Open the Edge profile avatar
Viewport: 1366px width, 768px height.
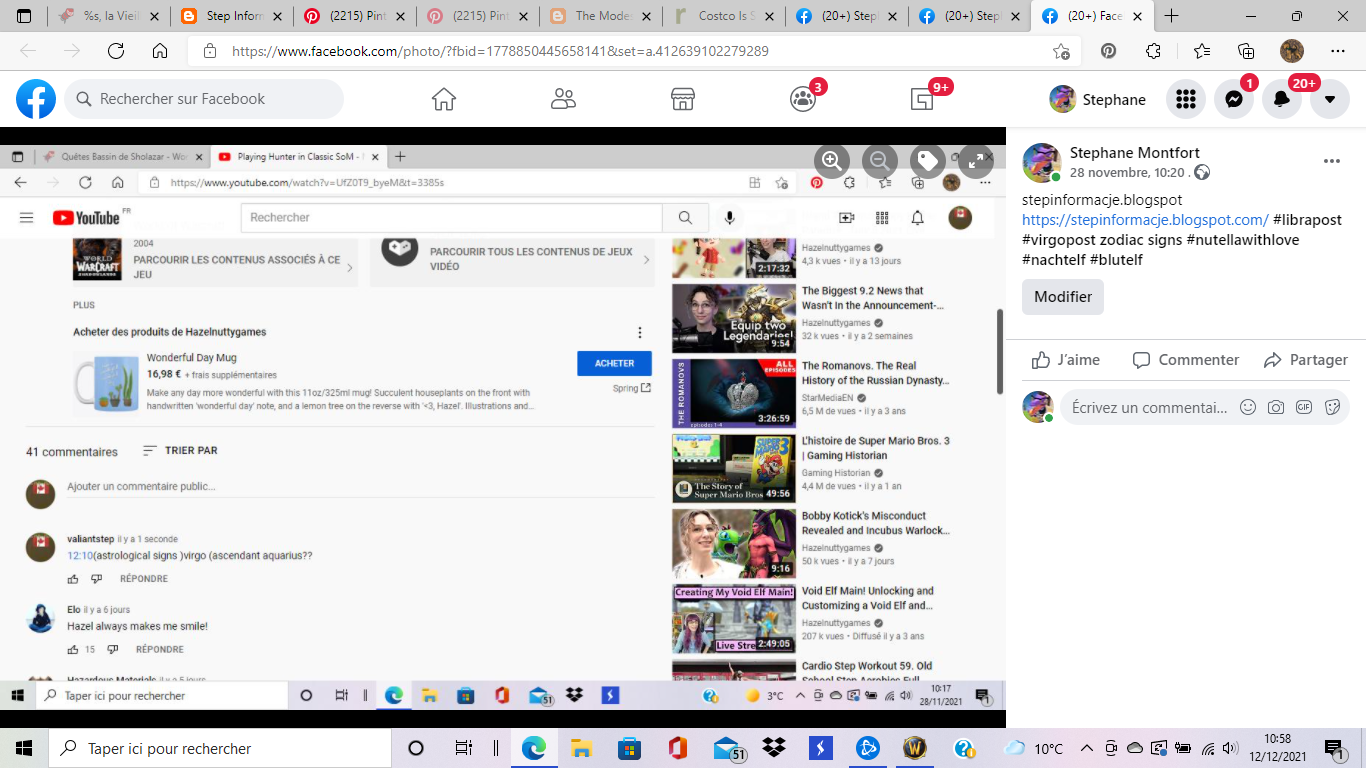click(x=1292, y=51)
